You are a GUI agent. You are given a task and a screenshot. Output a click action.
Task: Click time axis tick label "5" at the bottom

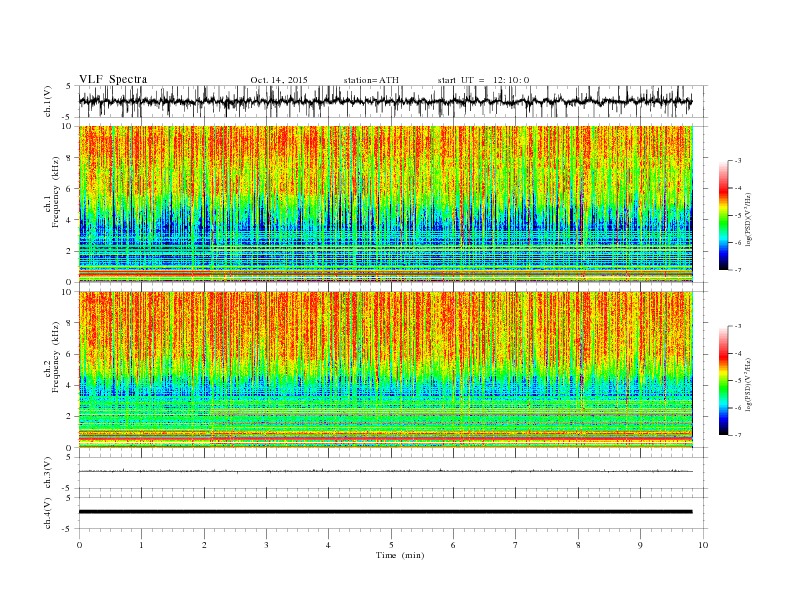tap(391, 545)
